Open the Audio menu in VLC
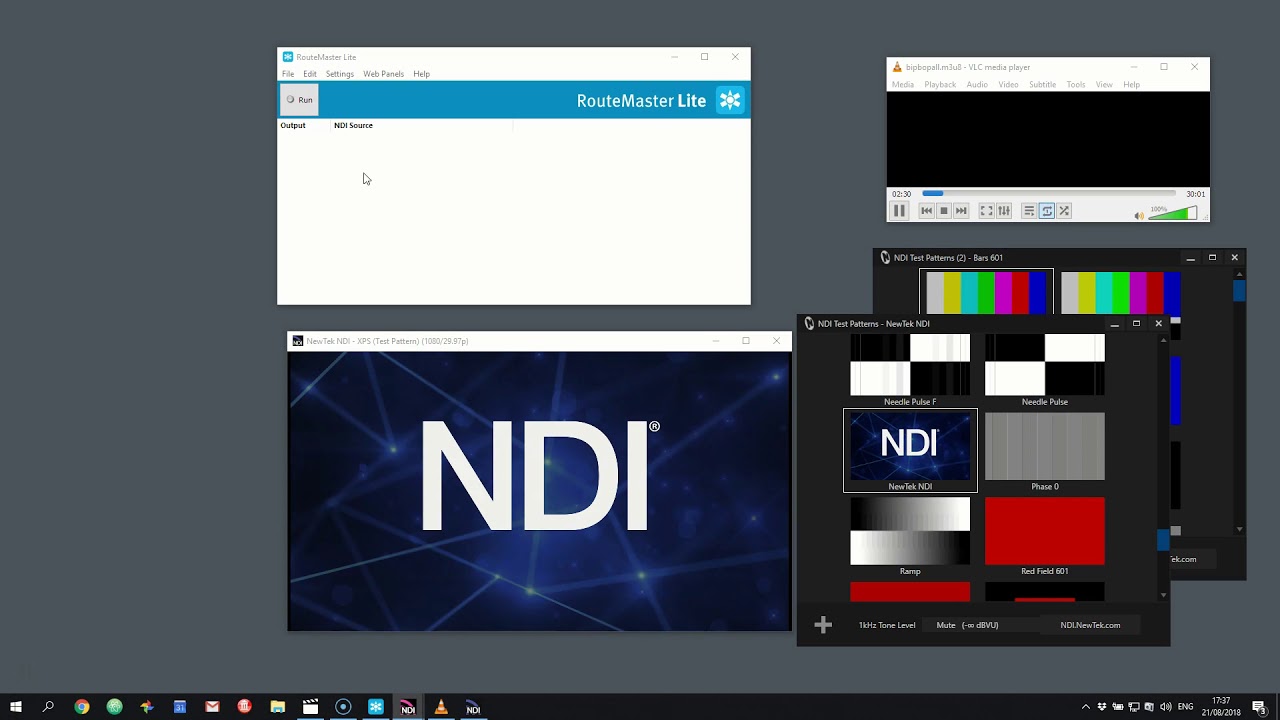 pos(977,85)
